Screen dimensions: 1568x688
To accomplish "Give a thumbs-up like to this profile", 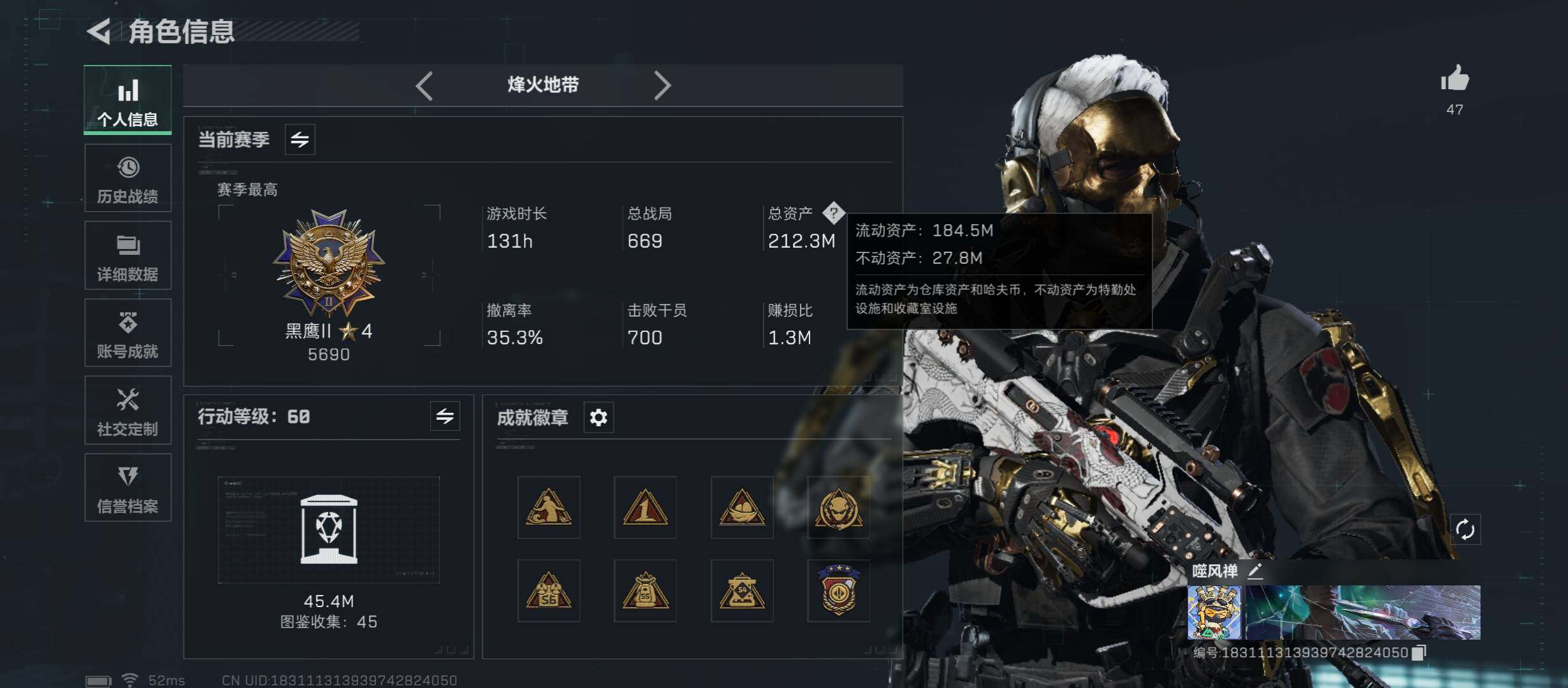I will point(1455,80).
